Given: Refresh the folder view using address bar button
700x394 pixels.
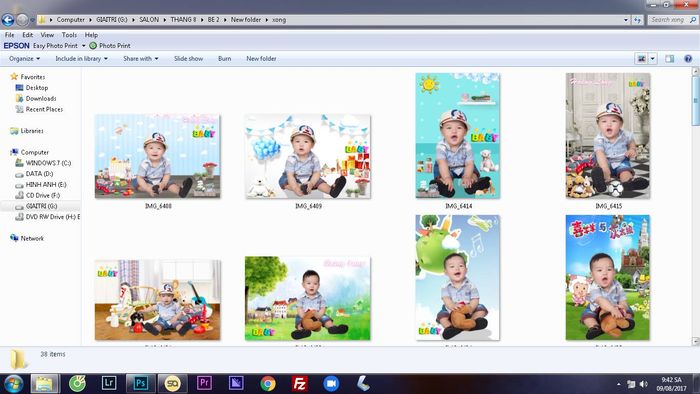Looking at the screenshot, I should coord(637,20).
